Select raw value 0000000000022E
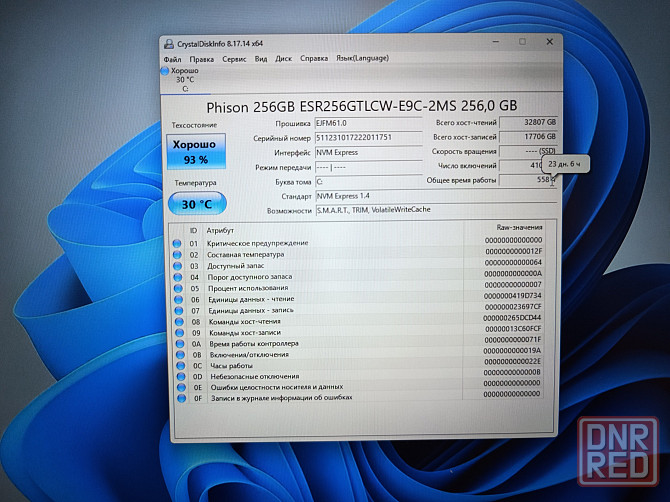This screenshot has width=670, height=502. (x=512, y=361)
